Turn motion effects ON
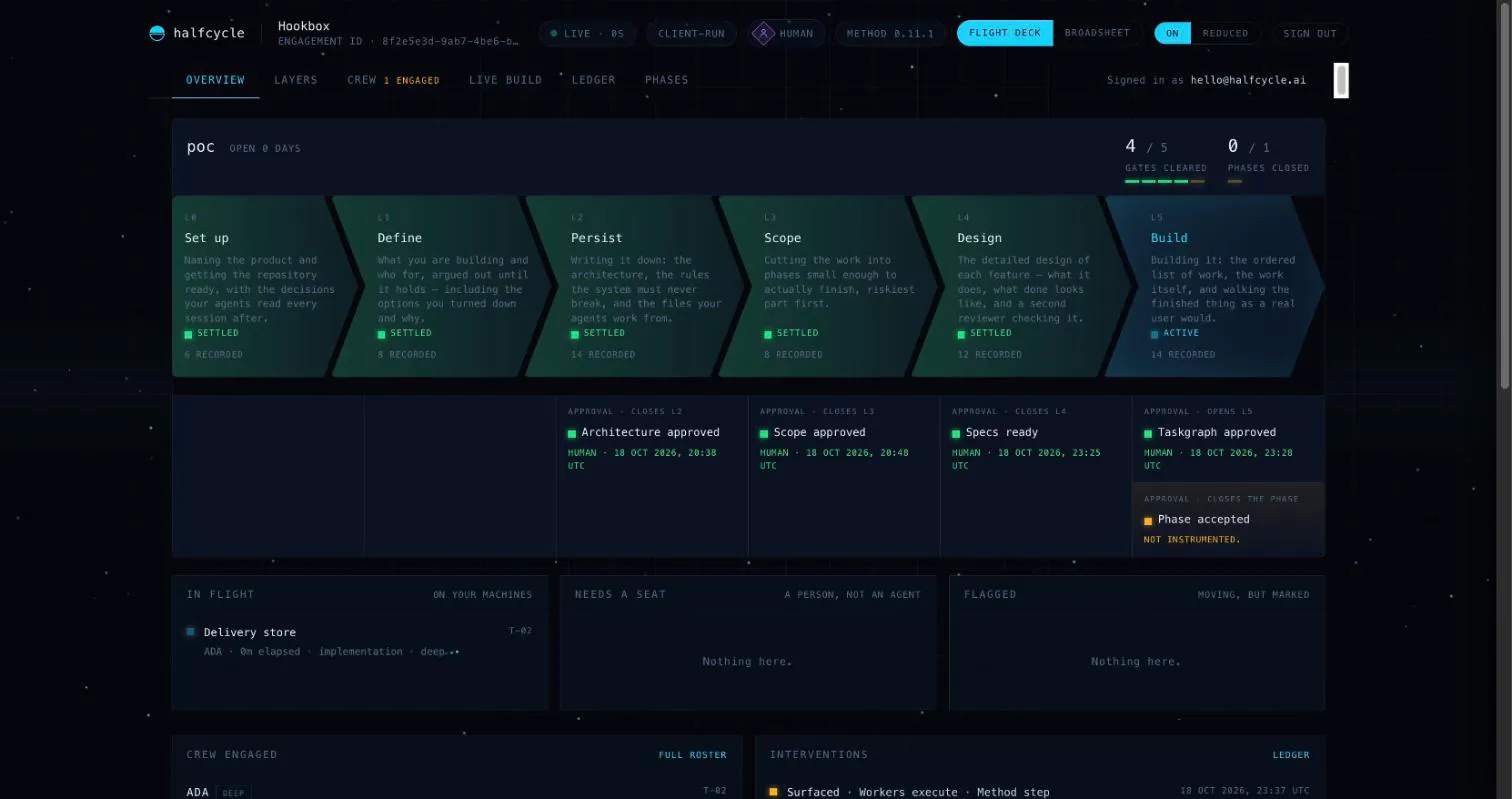 1172,33
